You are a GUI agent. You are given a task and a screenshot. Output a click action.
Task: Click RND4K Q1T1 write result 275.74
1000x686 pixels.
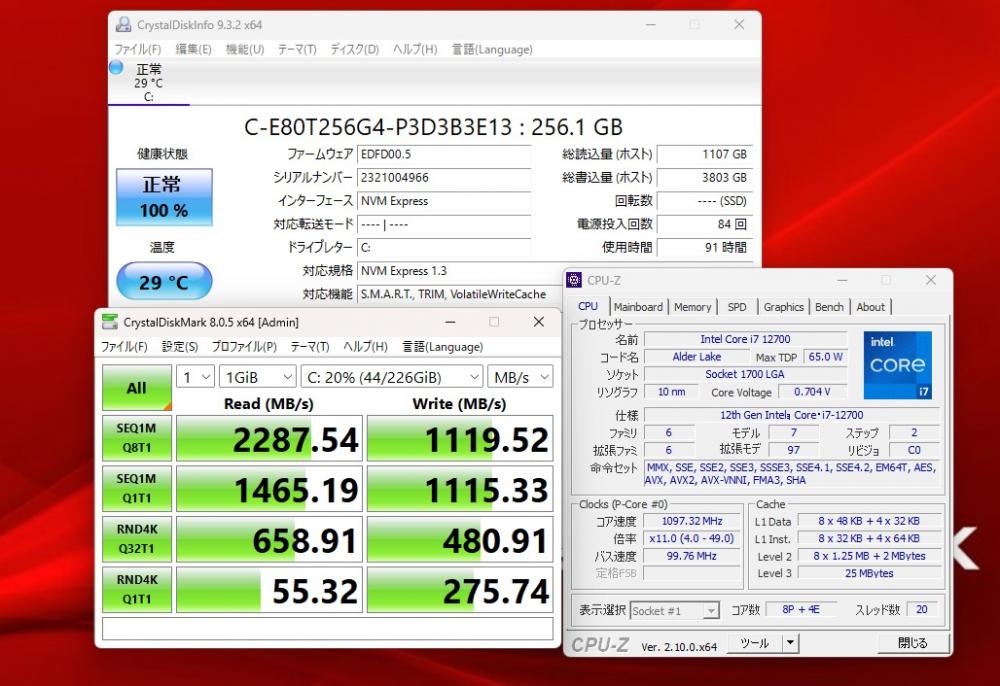(x=460, y=590)
